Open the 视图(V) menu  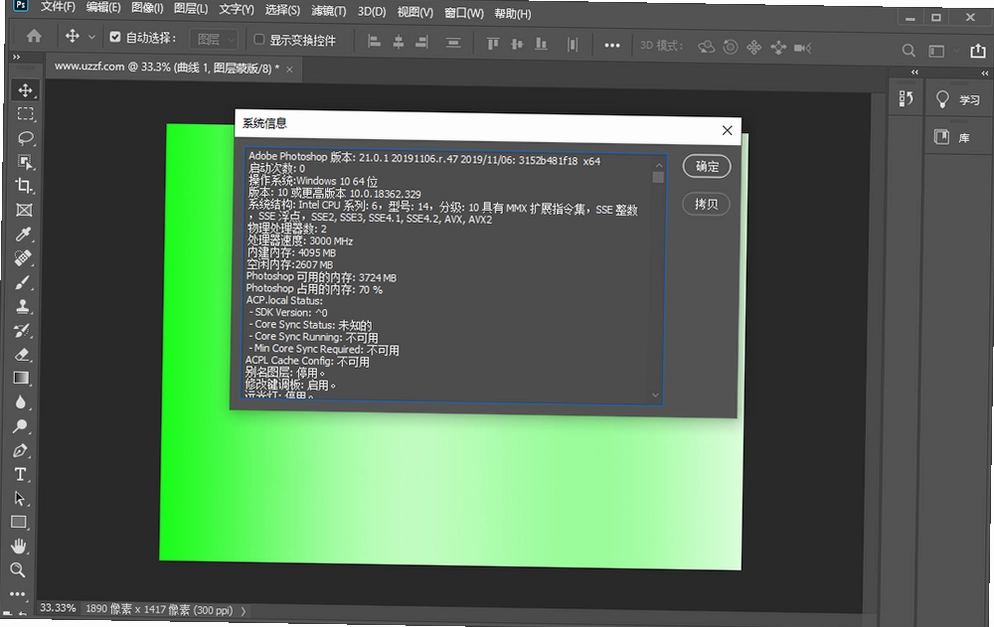(x=415, y=12)
